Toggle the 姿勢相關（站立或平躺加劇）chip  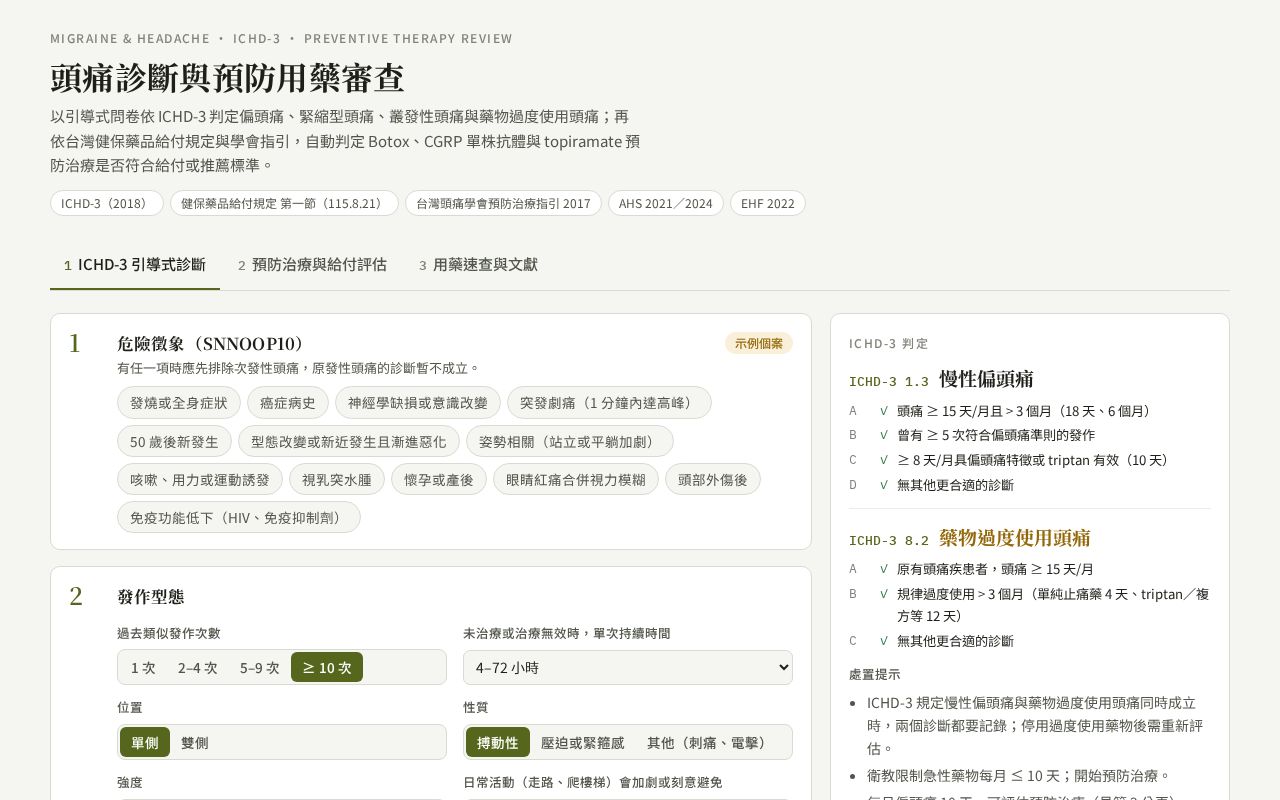[x=570, y=441]
